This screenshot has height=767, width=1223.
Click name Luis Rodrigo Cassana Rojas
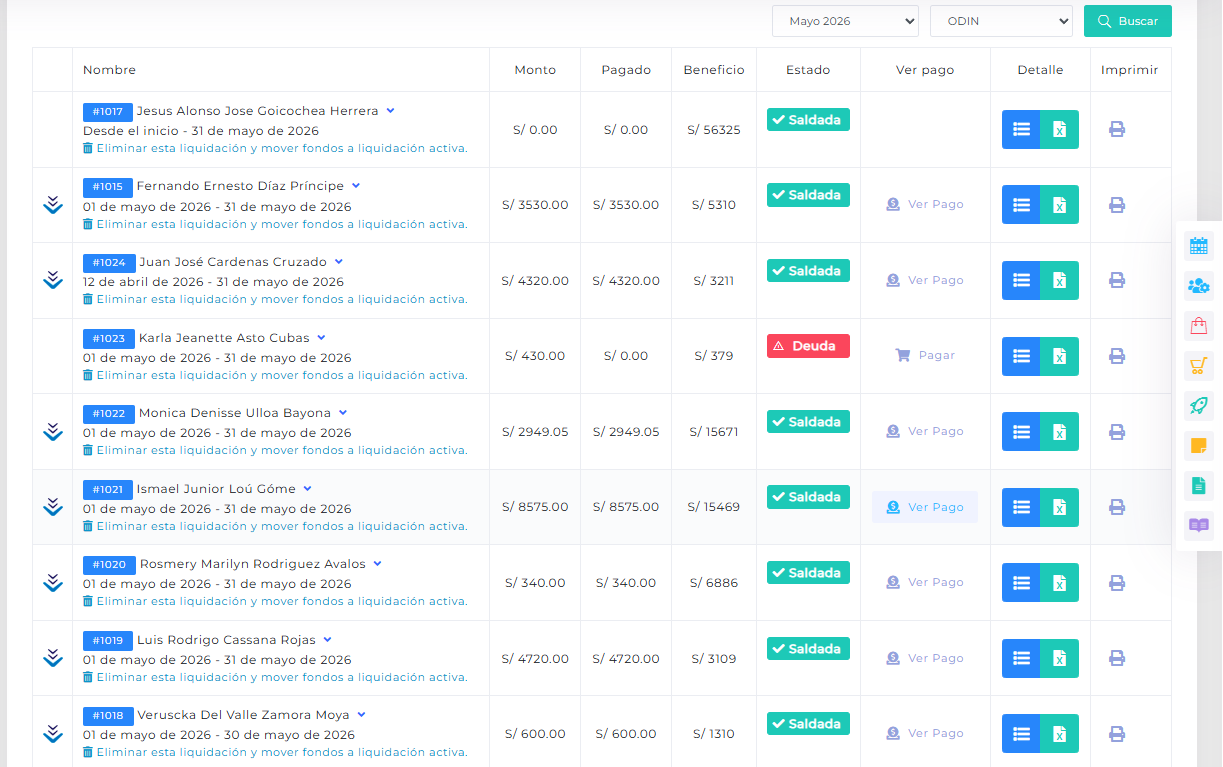click(227, 640)
